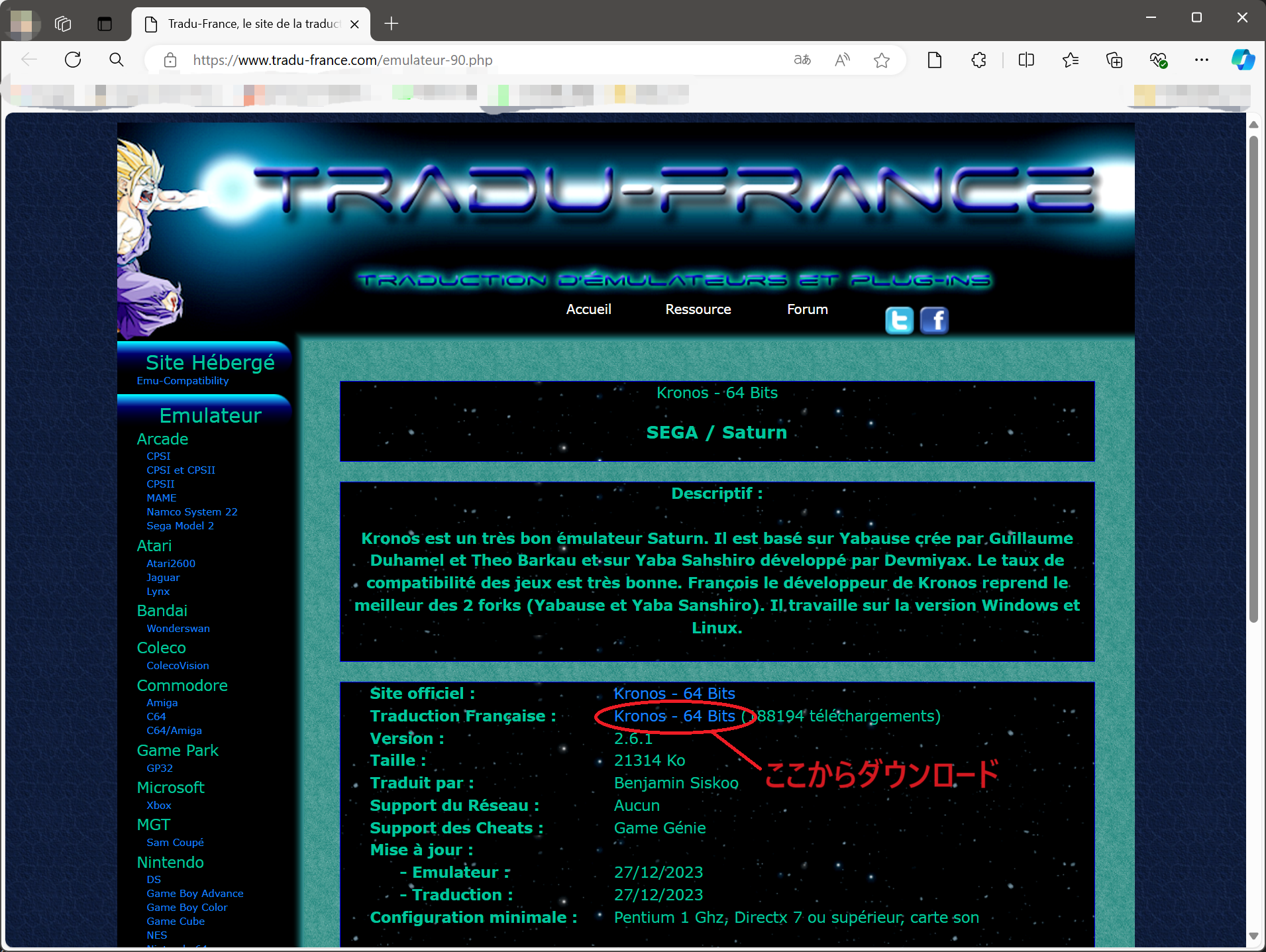Open the Tab actions menu icon

(x=105, y=24)
